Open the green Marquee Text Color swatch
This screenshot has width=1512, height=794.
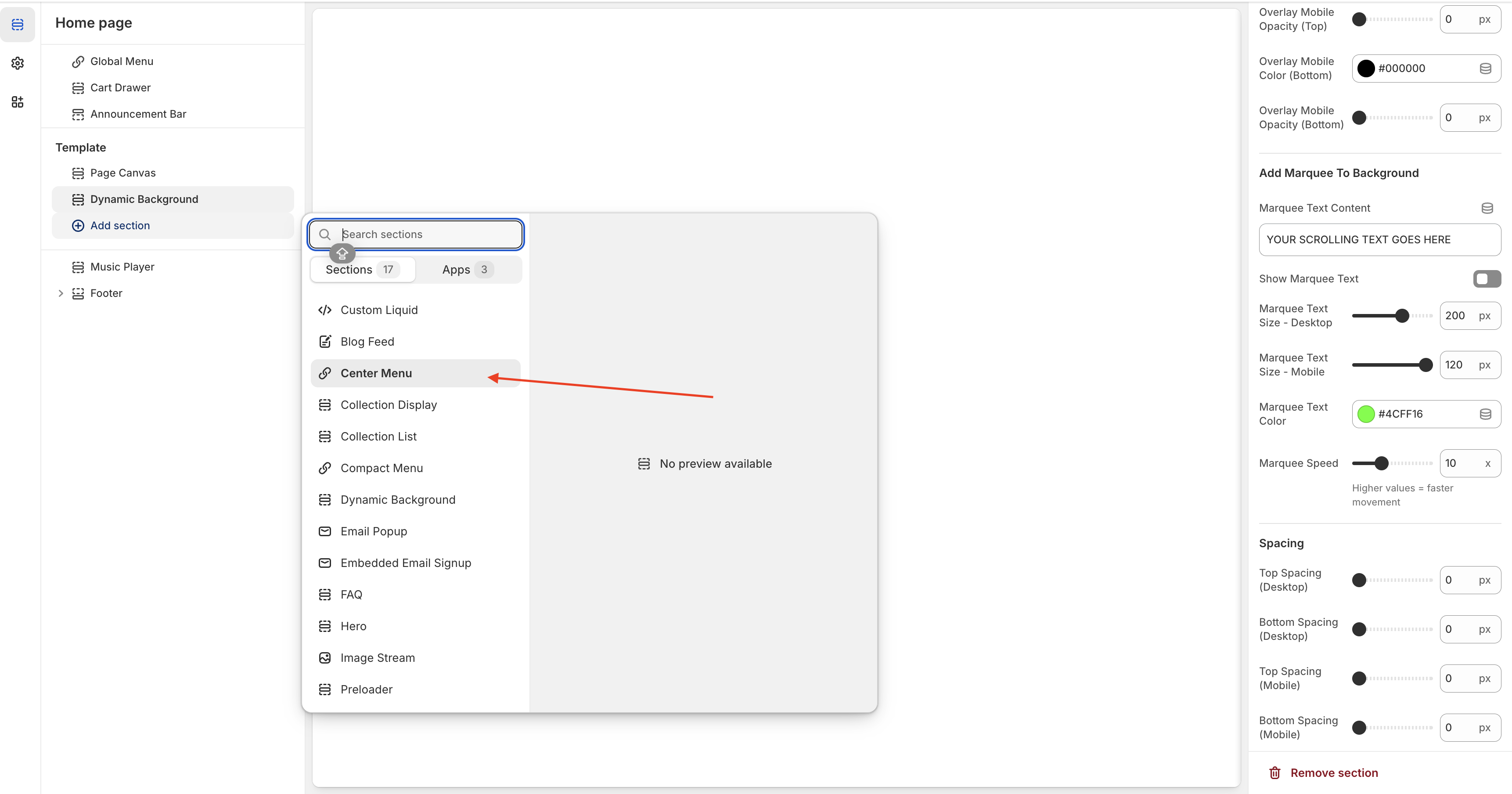(1366, 414)
